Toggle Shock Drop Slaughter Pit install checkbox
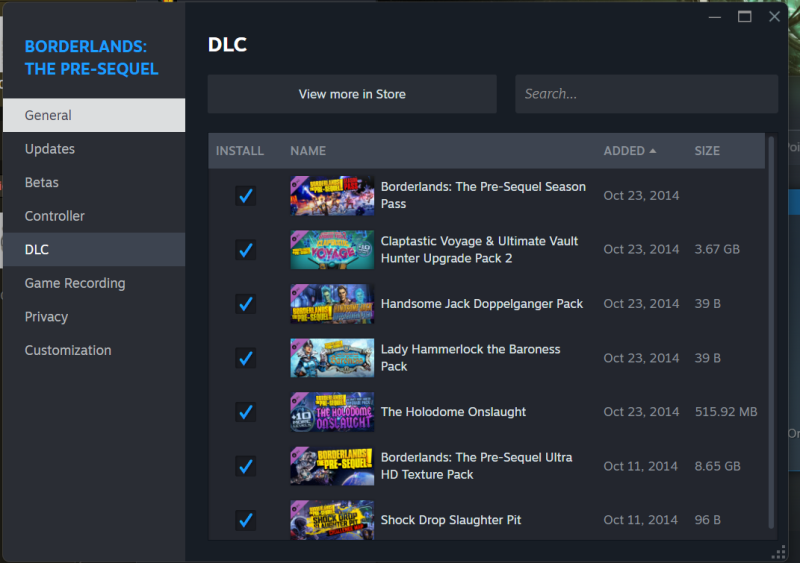This screenshot has width=800, height=563. (245, 520)
